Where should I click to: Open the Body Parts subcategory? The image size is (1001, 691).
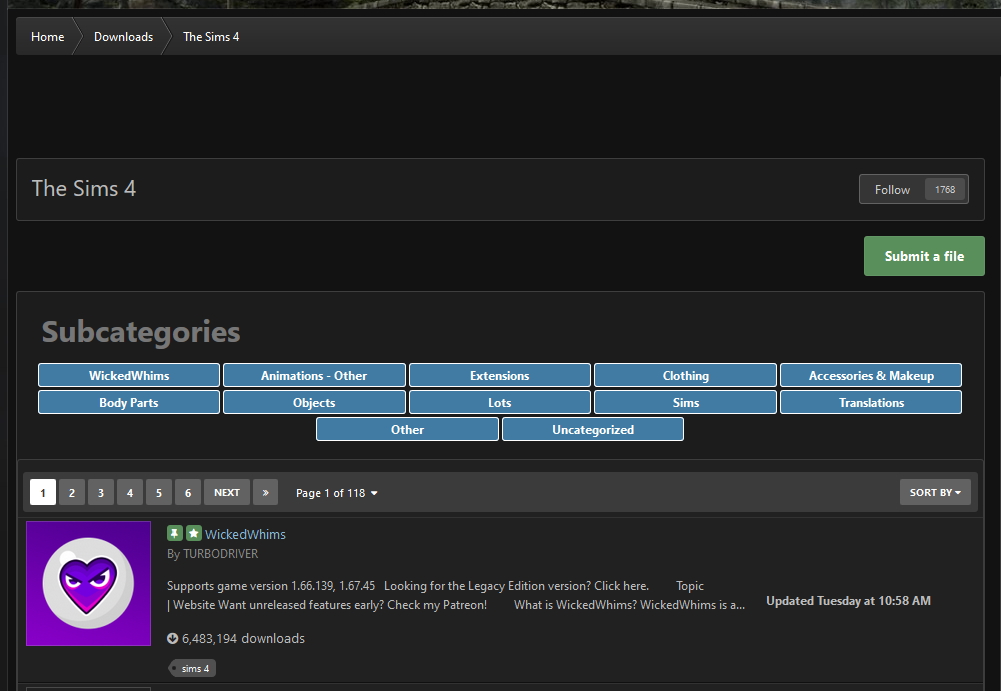point(129,402)
